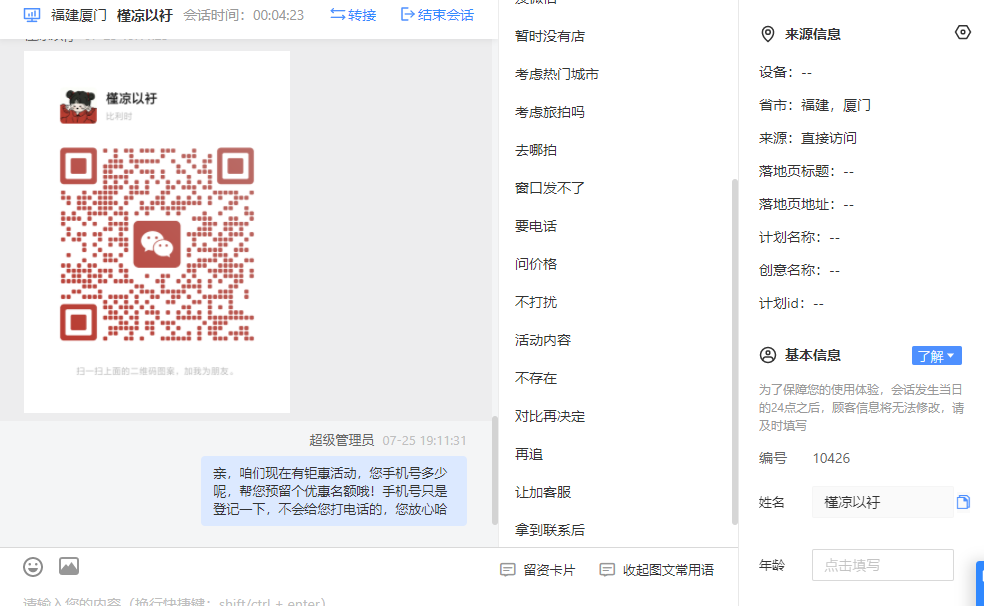Viewport: 984px width, 606px height.
Task: Select the quick phrase 让加客服
Action: coord(543,492)
